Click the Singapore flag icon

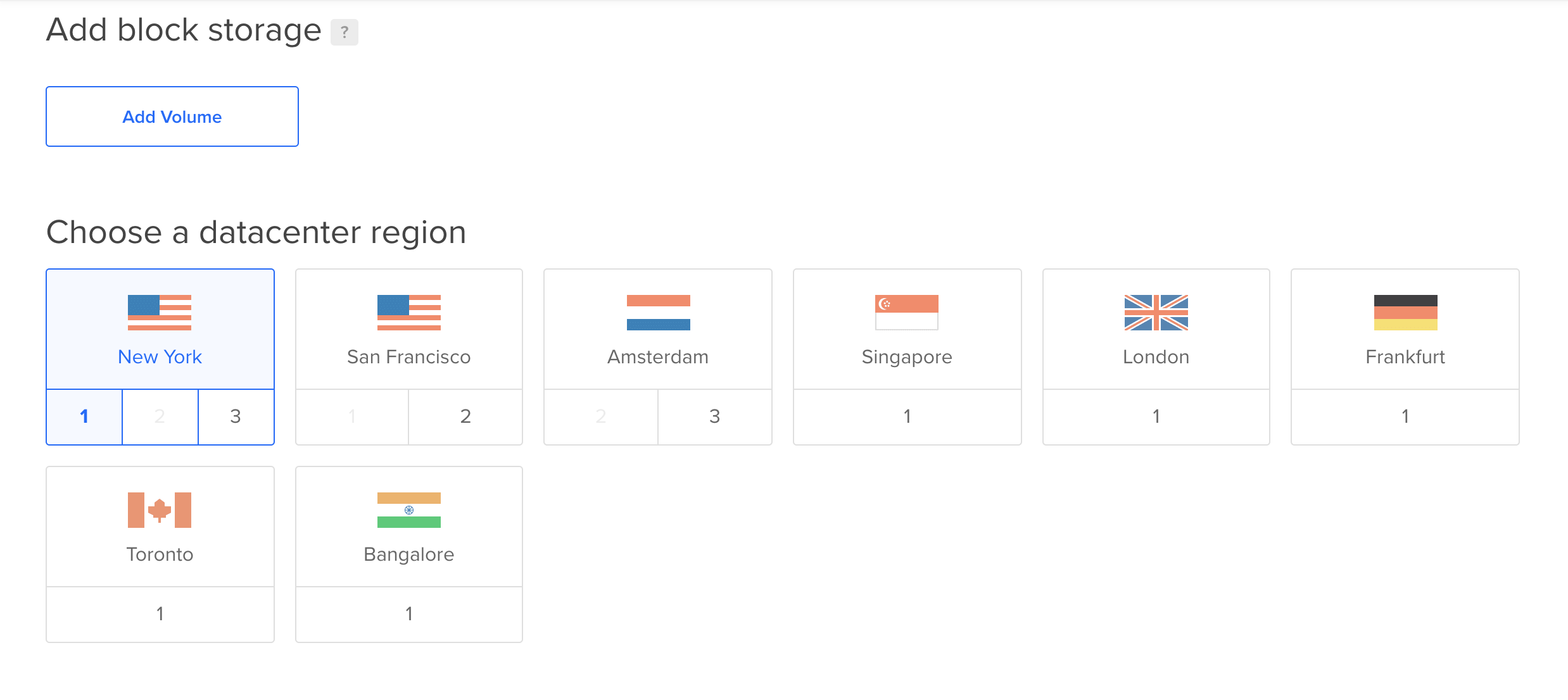click(x=907, y=313)
